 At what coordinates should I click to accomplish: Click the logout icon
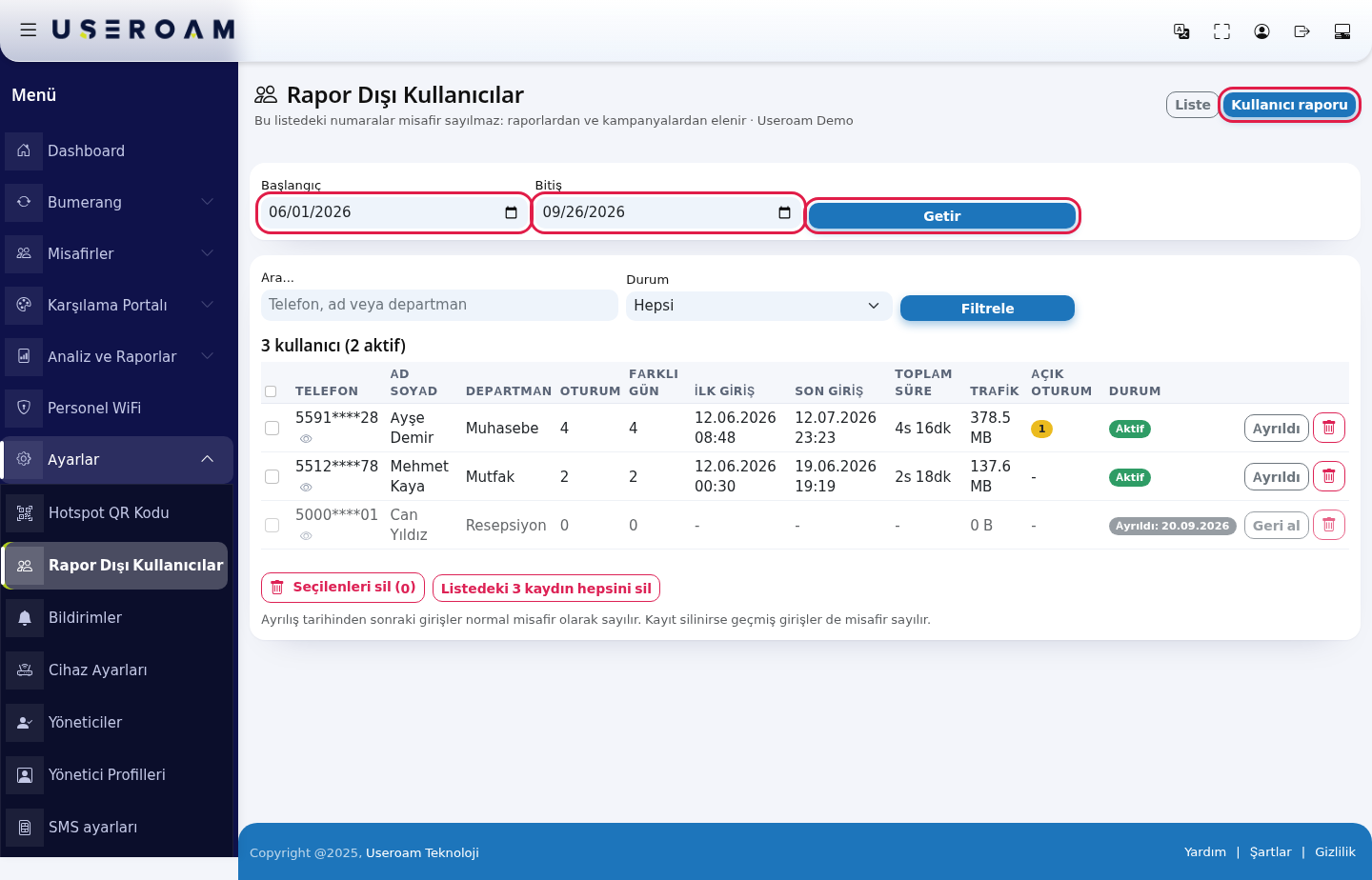[x=1301, y=31]
